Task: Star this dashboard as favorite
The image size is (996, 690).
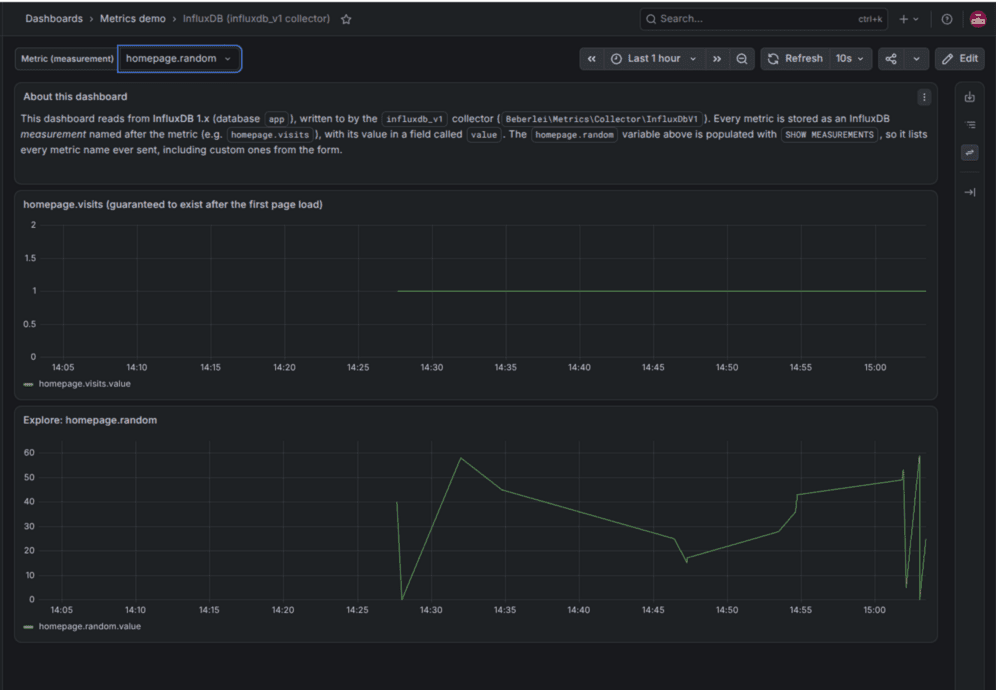Action: click(346, 19)
